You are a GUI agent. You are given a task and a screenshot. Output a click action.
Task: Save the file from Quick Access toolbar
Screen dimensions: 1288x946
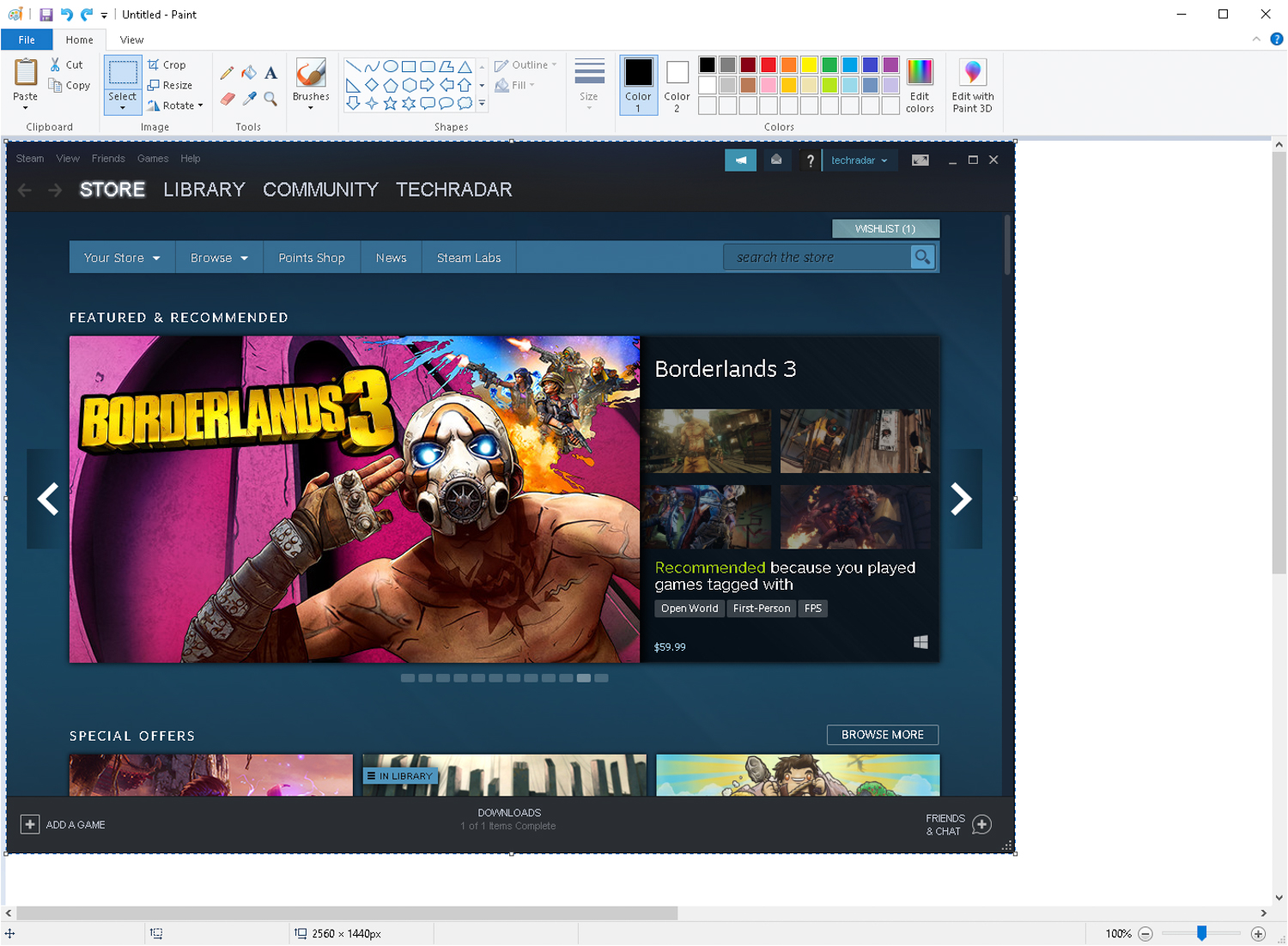pyautogui.click(x=46, y=15)
